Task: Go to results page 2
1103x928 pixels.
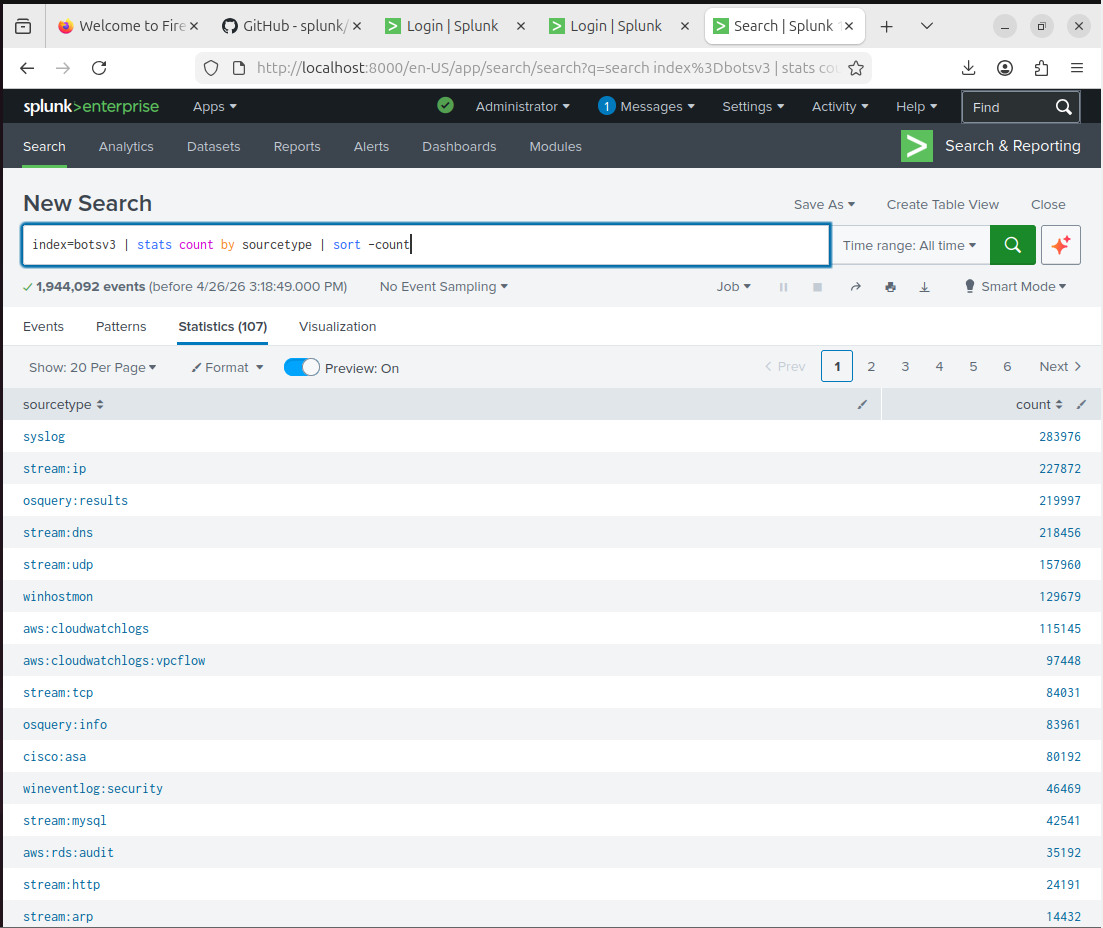Action: click(x=871, y=367)
